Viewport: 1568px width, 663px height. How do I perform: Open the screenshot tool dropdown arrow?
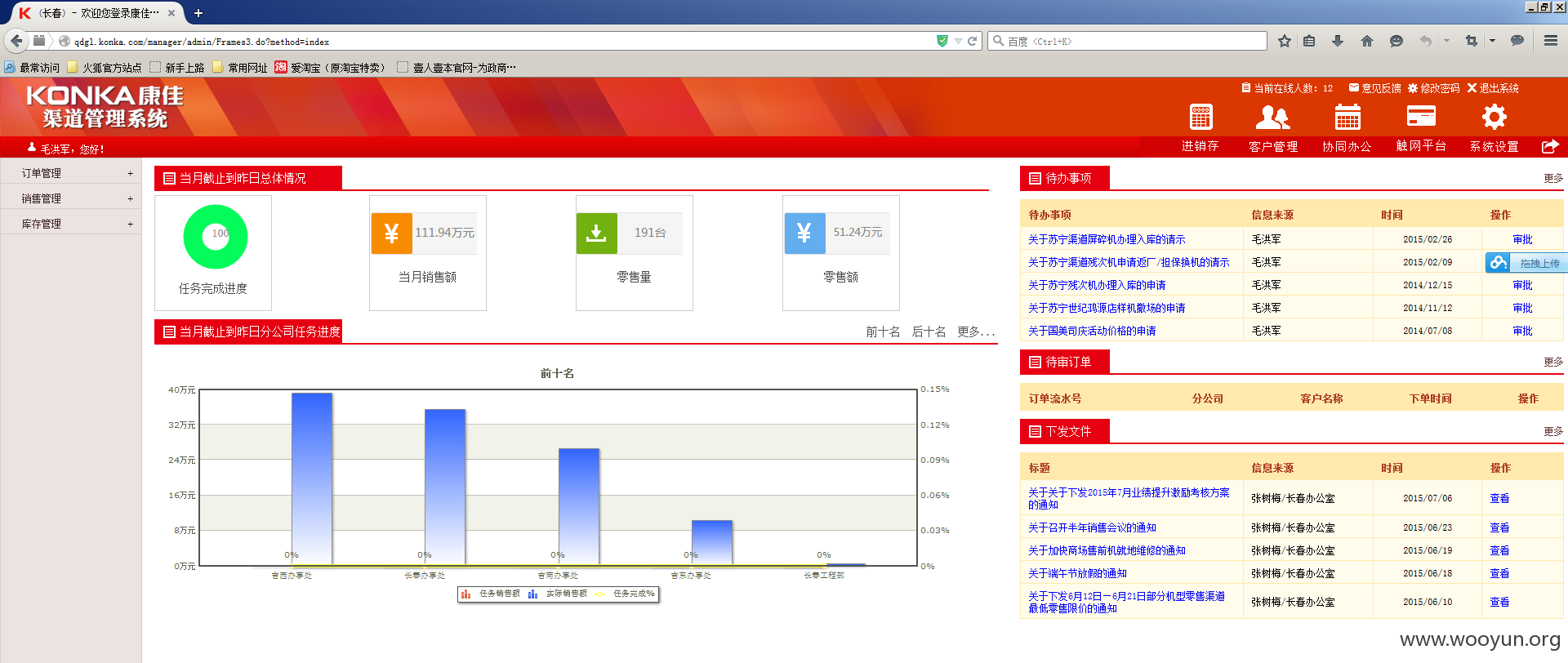(x=1492, y=41)
